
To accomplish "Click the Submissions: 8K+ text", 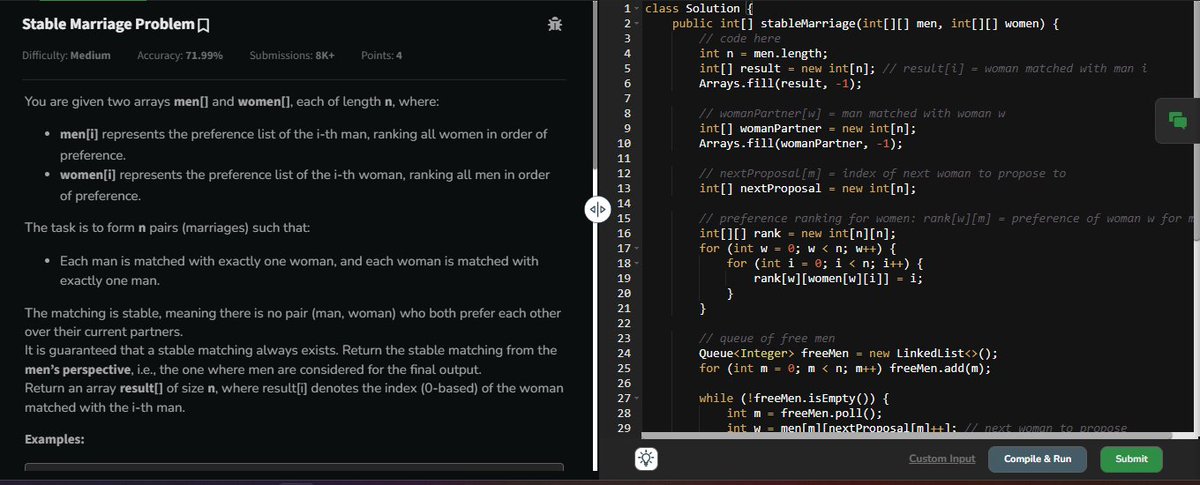I will pyautogui.click(x=292, y=54).
